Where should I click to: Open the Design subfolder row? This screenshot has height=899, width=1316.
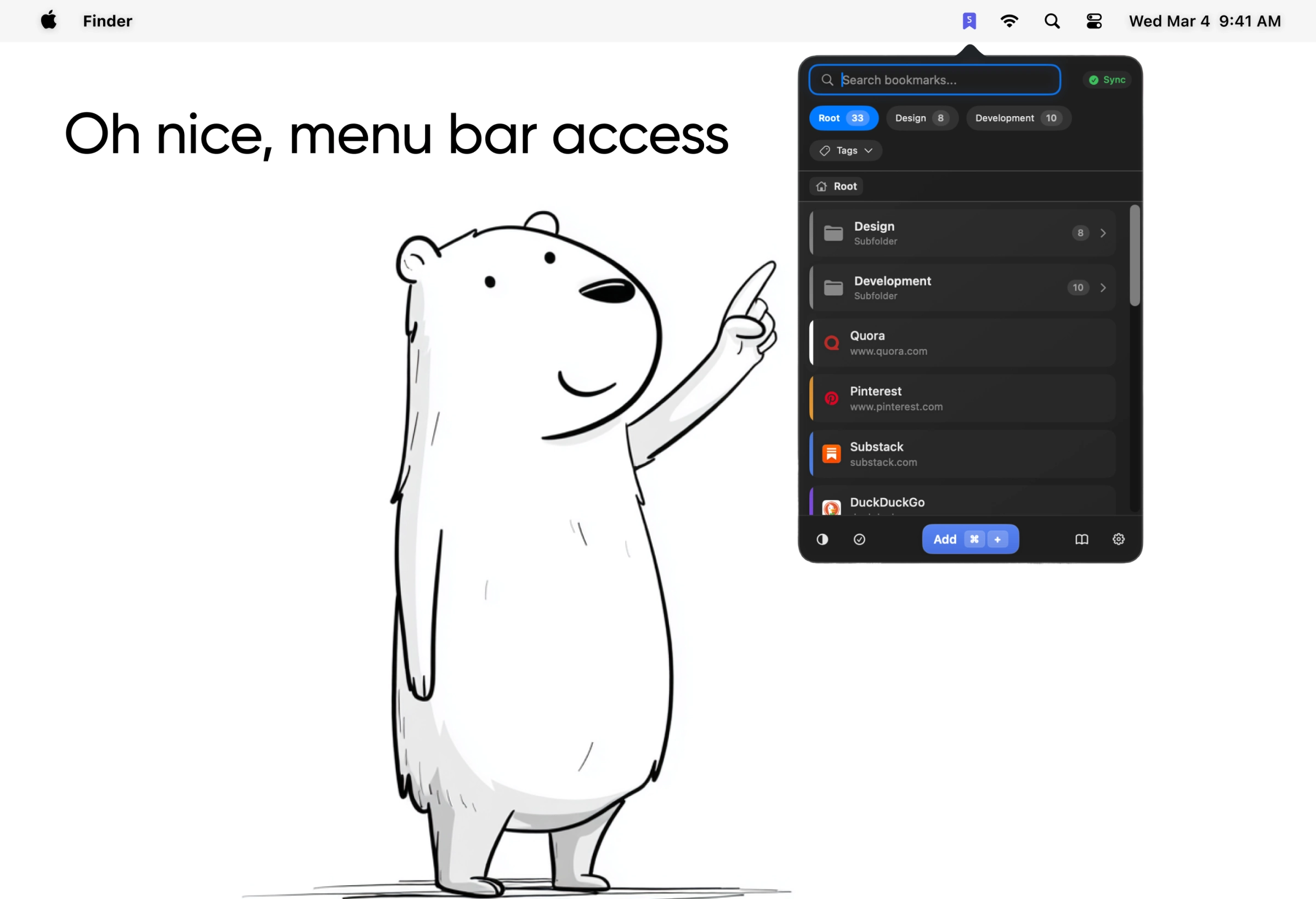[963, 232]
